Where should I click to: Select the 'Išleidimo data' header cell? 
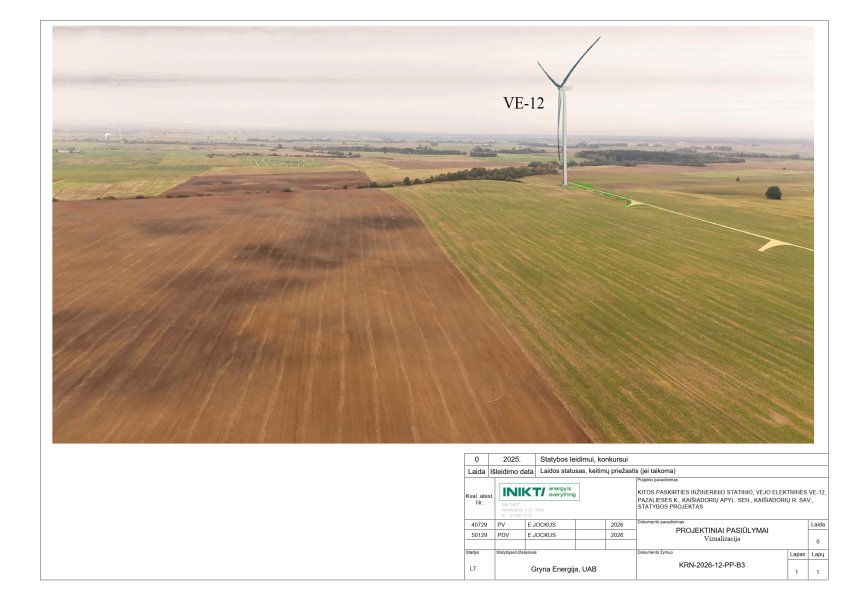pyautogui.click(x=512, y=471)
